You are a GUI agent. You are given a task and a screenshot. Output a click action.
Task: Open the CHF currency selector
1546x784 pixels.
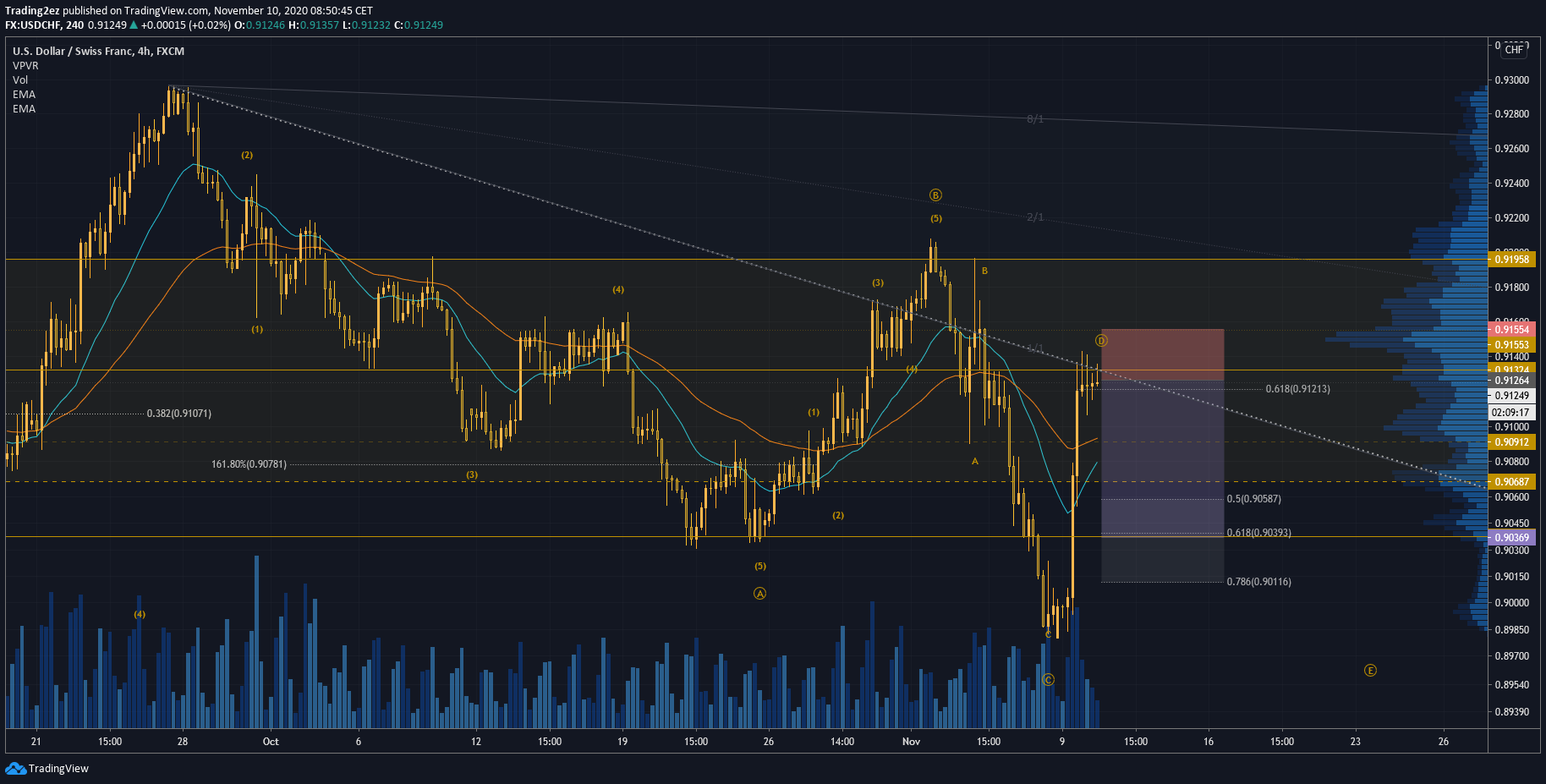1514,50
